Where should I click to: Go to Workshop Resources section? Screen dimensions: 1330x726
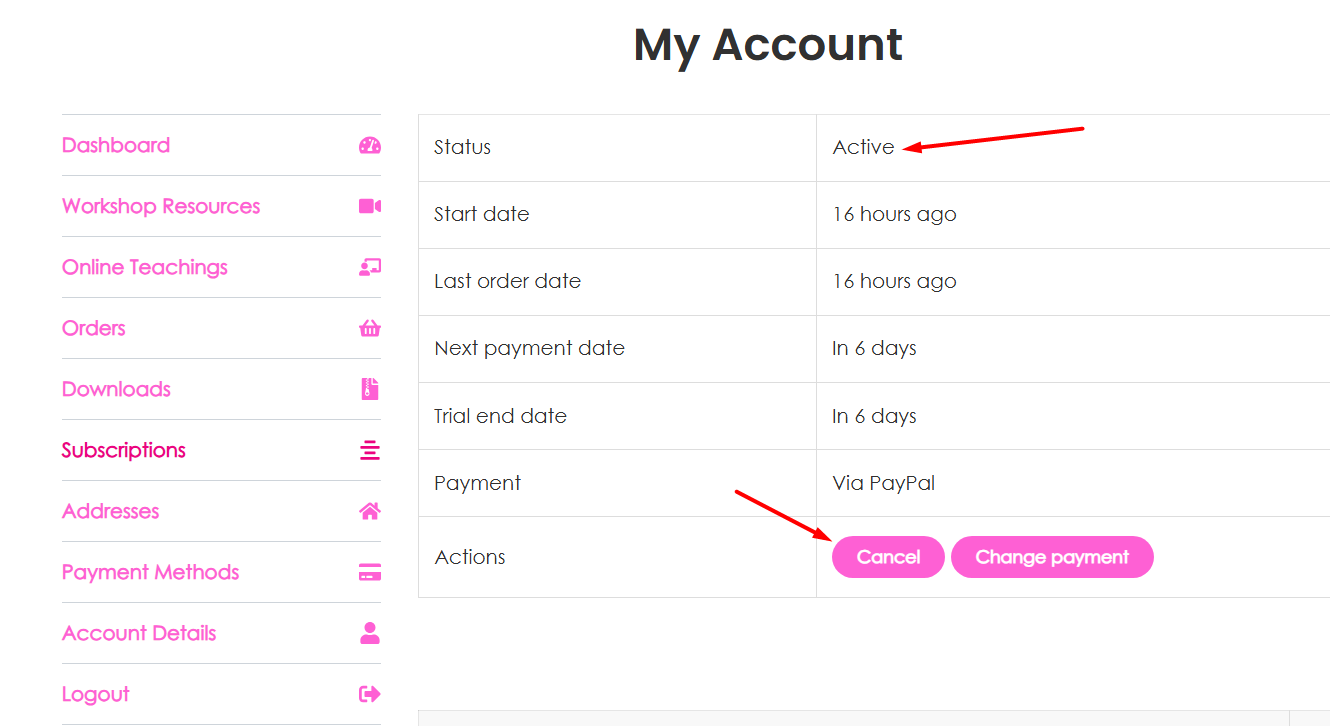pos(161,206)
